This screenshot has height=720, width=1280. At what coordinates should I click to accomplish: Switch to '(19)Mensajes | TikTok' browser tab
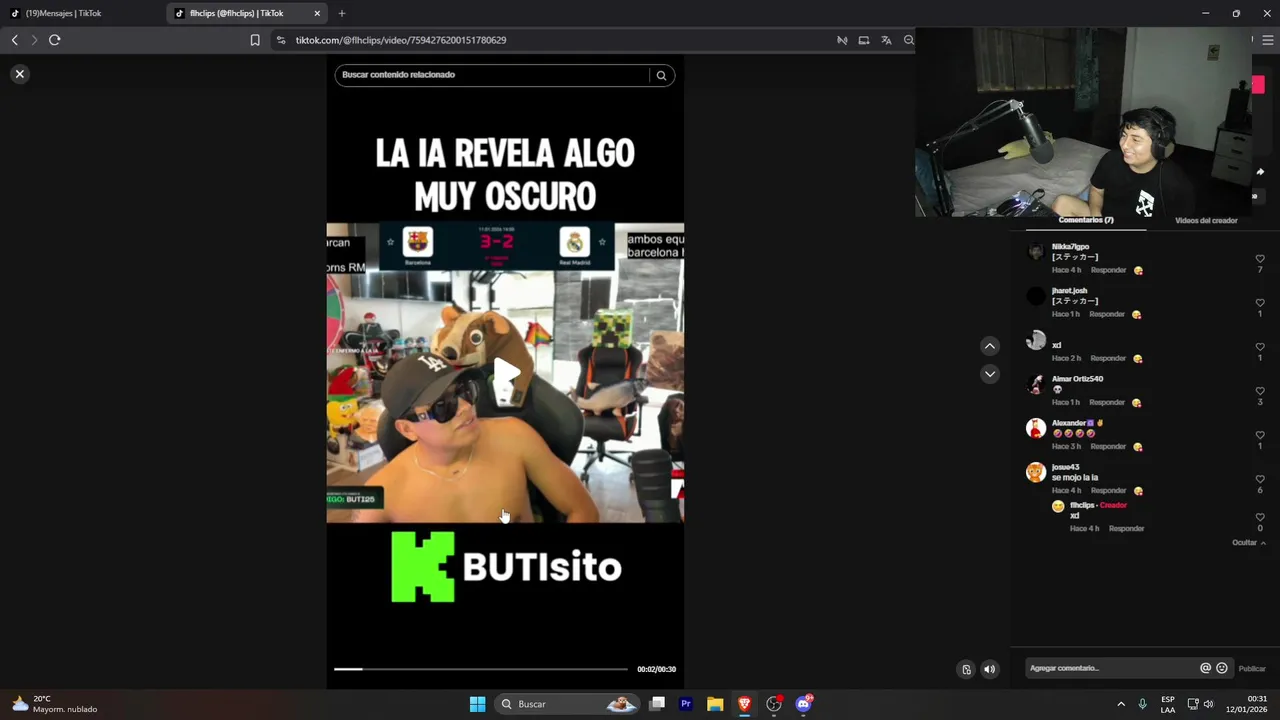point(80,13)
